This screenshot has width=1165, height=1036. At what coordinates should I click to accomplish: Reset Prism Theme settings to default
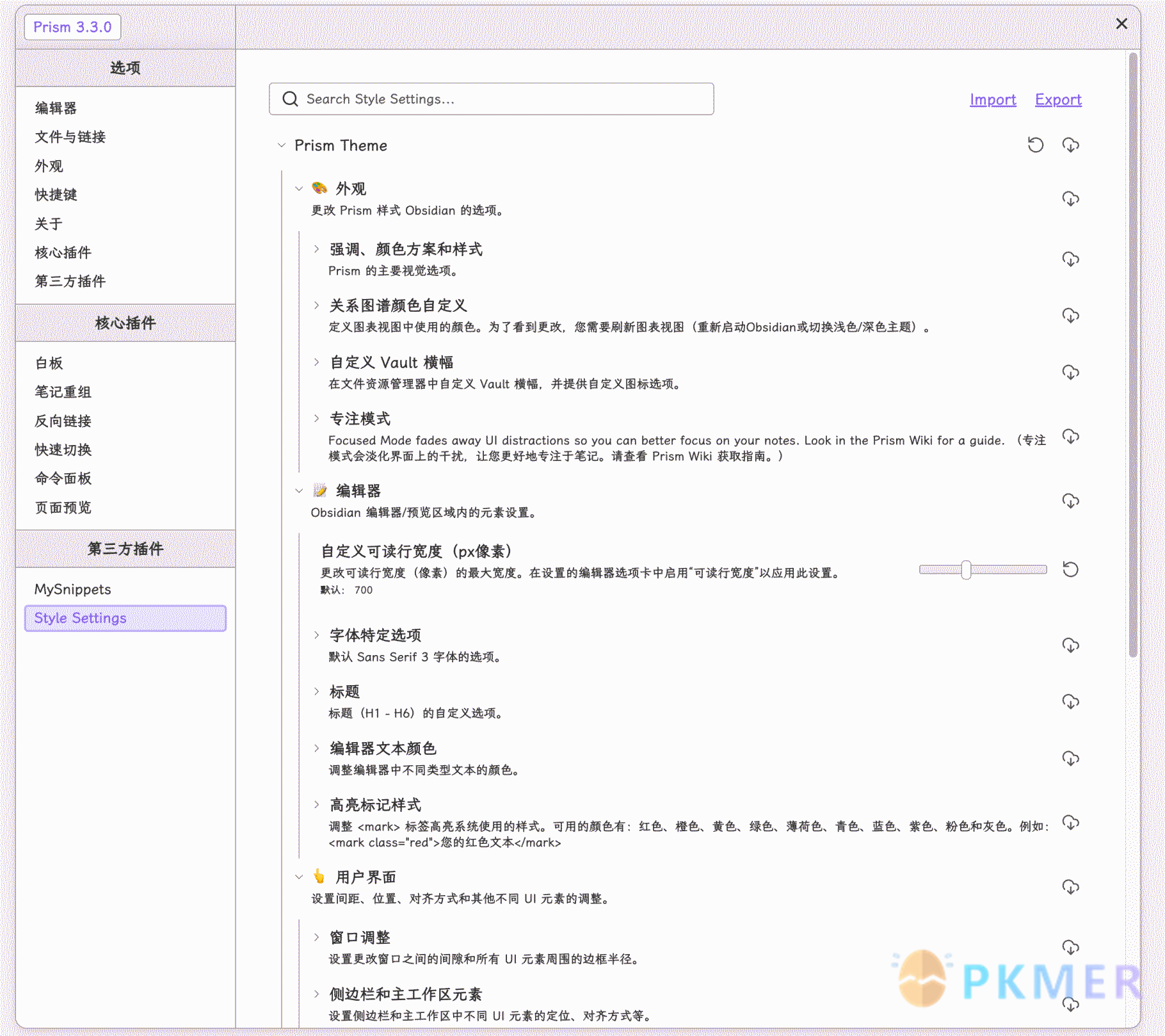click(1035, 145)
